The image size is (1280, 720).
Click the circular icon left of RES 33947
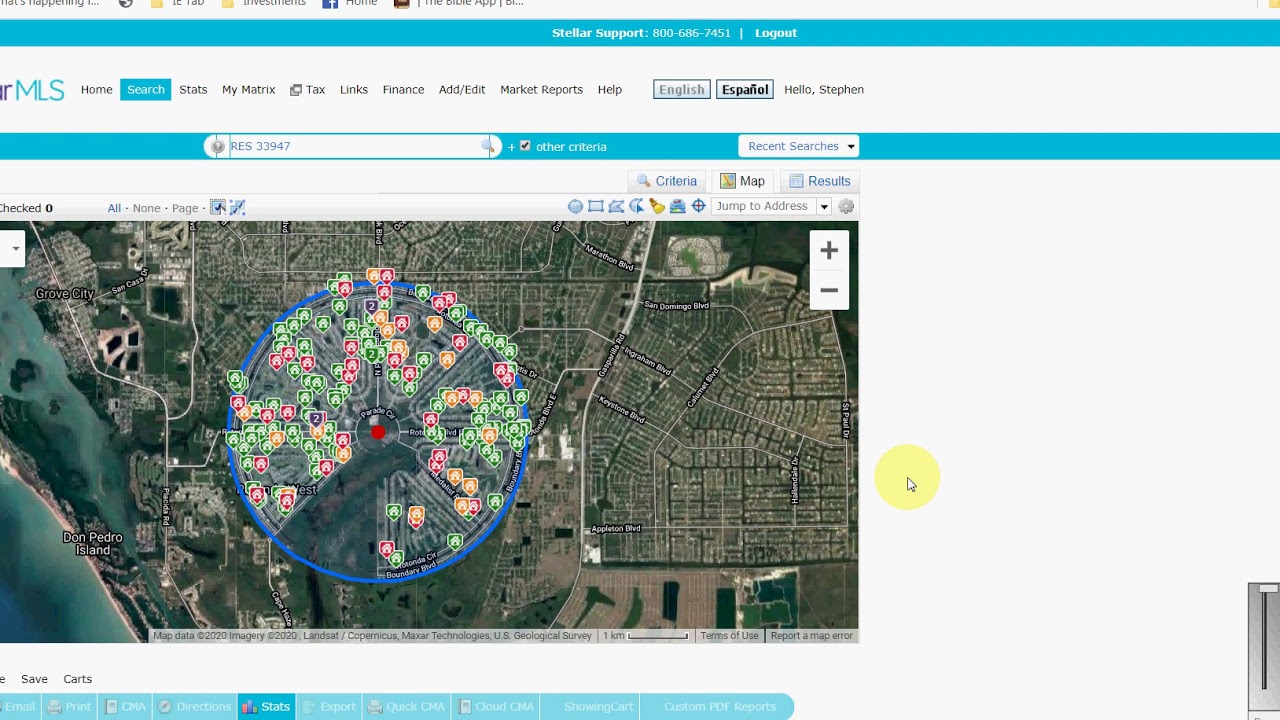click(x=218, y=146)
